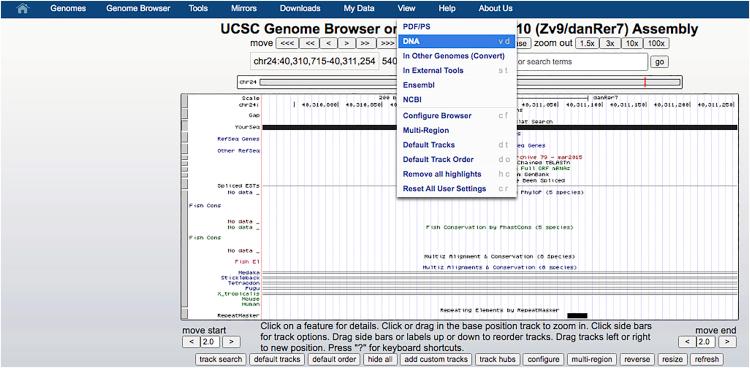Screen dimensions: 750x368
Task: Click the add custom tracks button
Action: (436, 359)
